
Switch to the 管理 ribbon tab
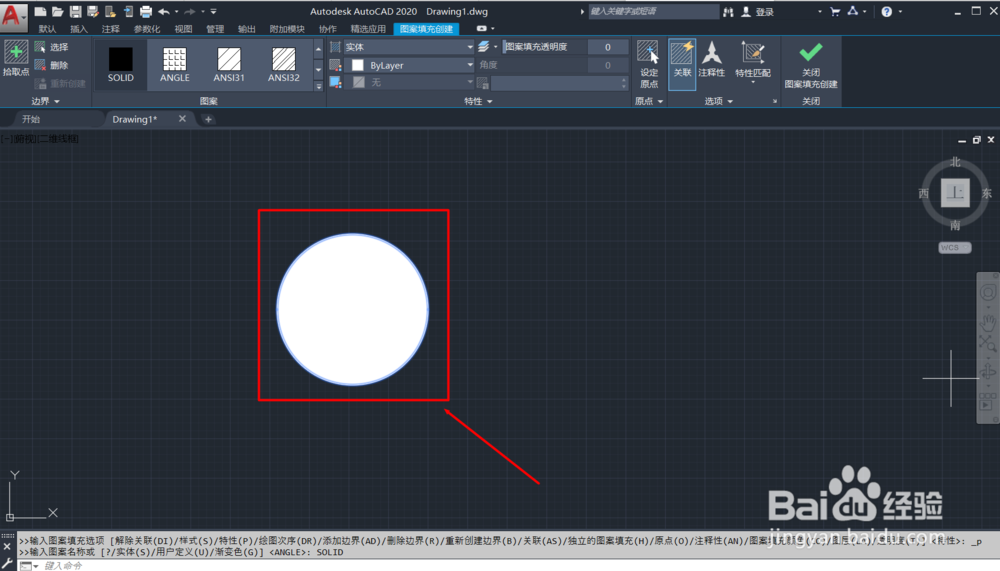tap(215, 29)
